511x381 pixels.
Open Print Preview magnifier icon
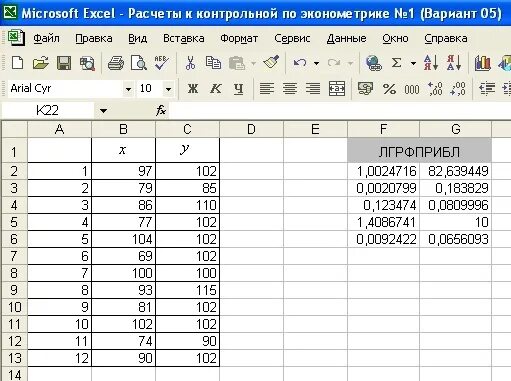(139, 63)
